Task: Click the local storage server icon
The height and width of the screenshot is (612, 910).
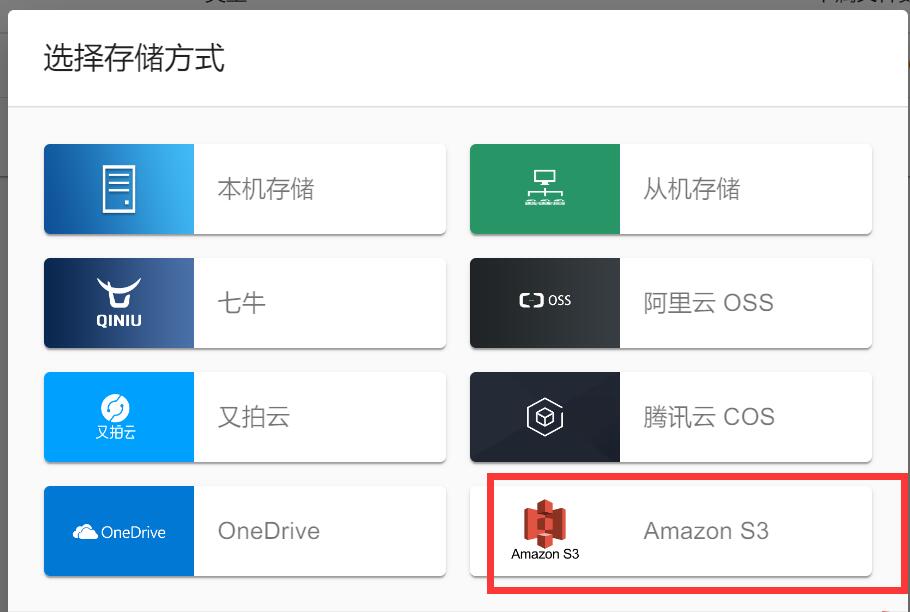Action: coord(119,189)
